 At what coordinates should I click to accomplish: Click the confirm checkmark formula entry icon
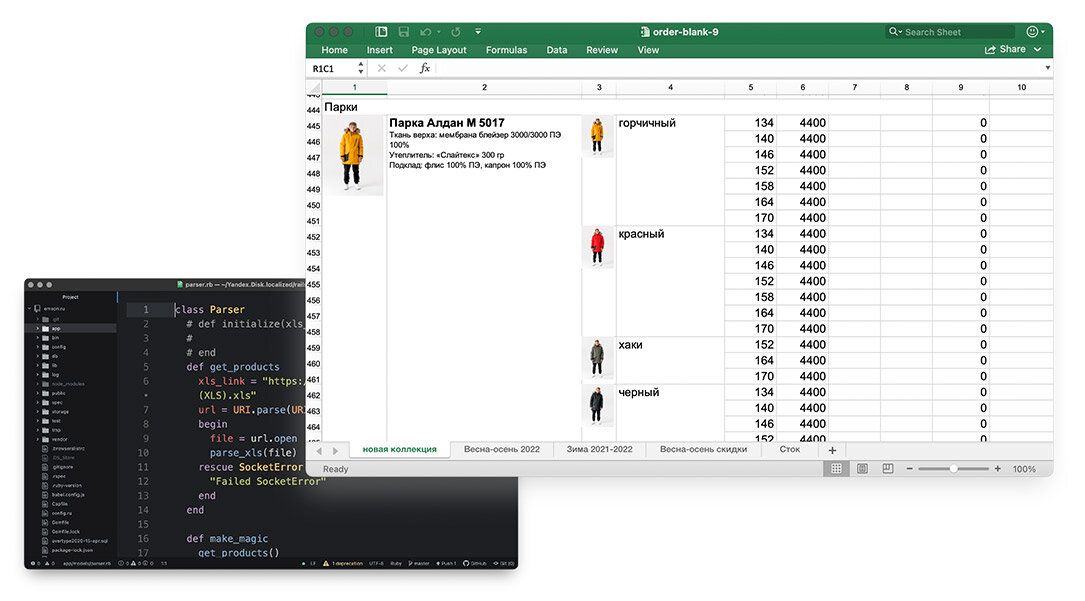tap(403, 68)
